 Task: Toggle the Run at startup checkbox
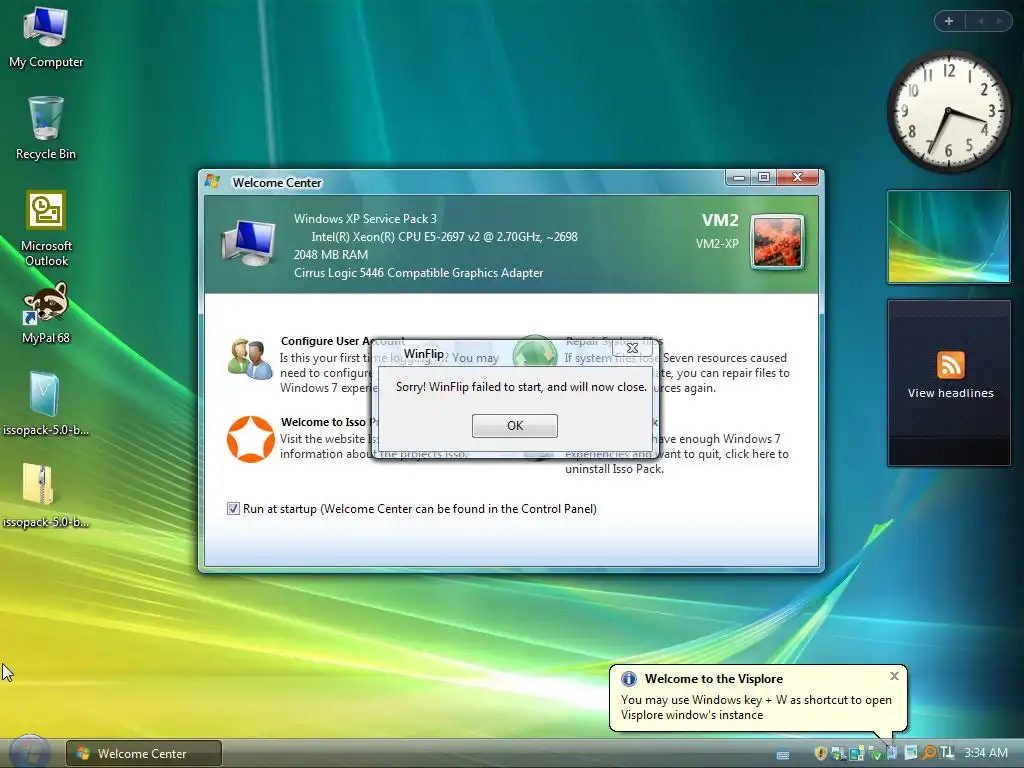pyautogui.click(x=233, y=508)
